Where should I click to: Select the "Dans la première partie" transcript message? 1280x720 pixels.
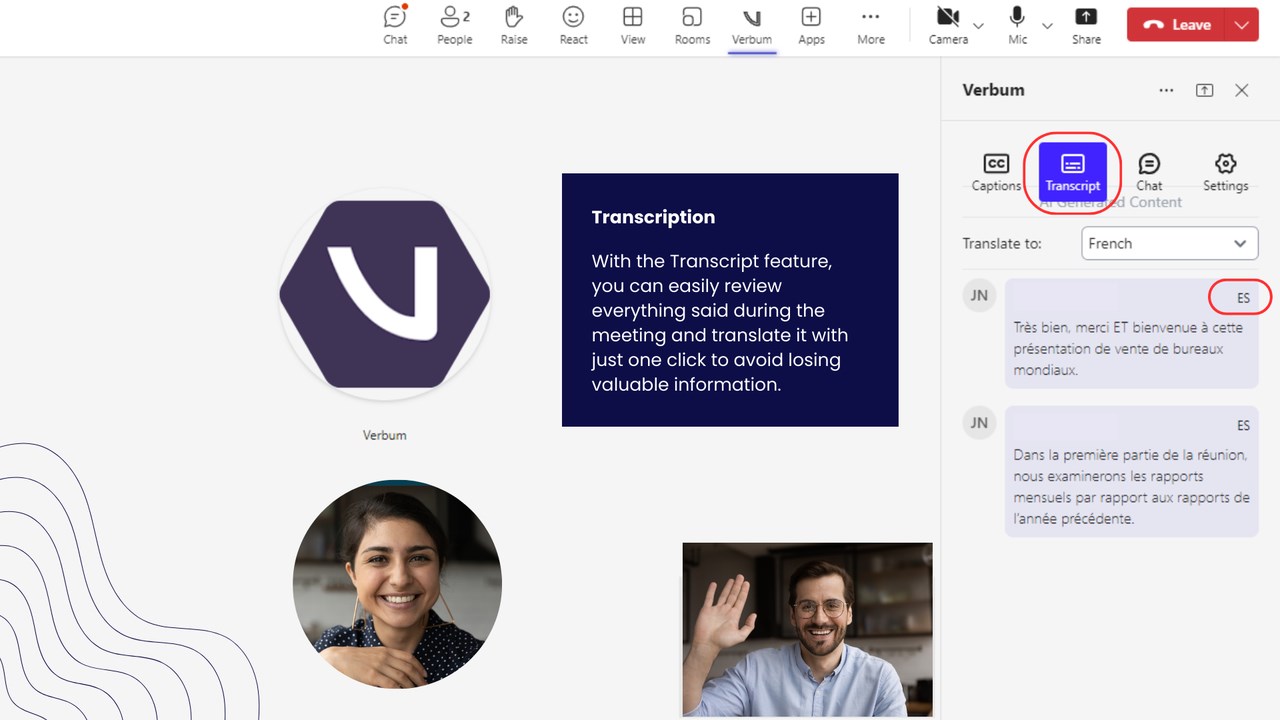point(1131,471)
